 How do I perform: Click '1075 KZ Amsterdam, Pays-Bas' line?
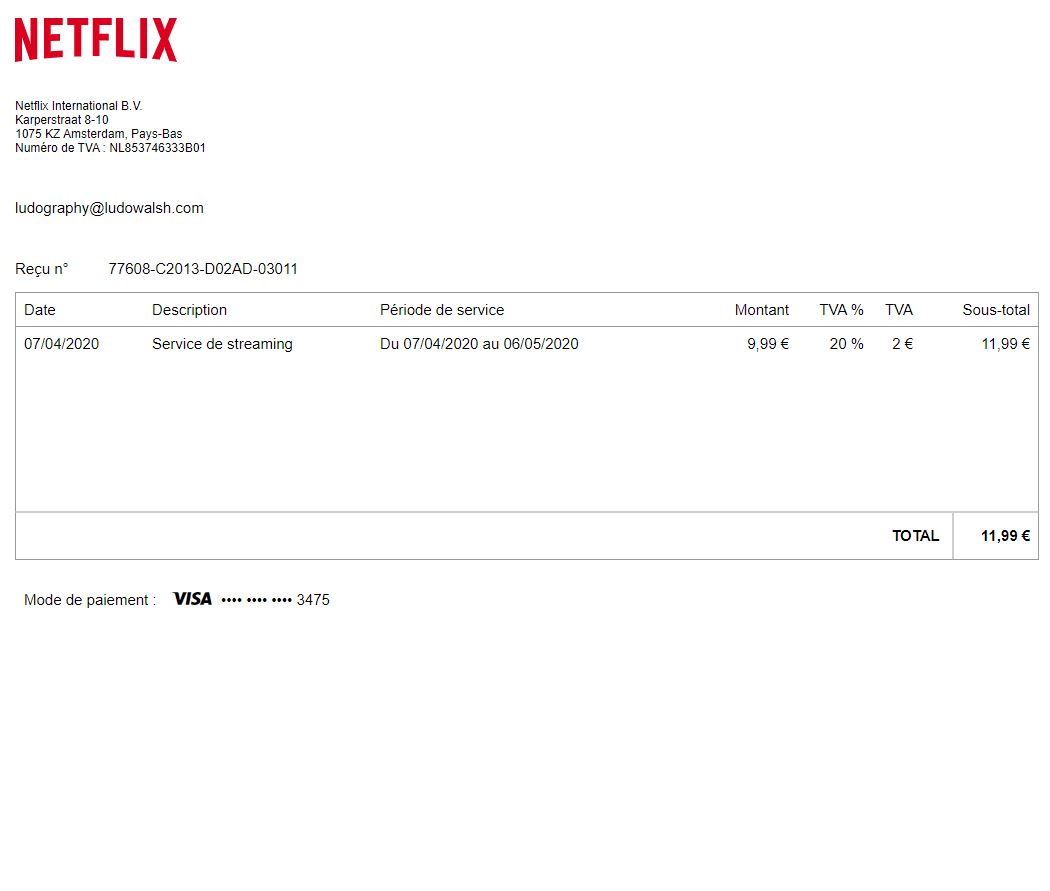(x=98, y=134)
